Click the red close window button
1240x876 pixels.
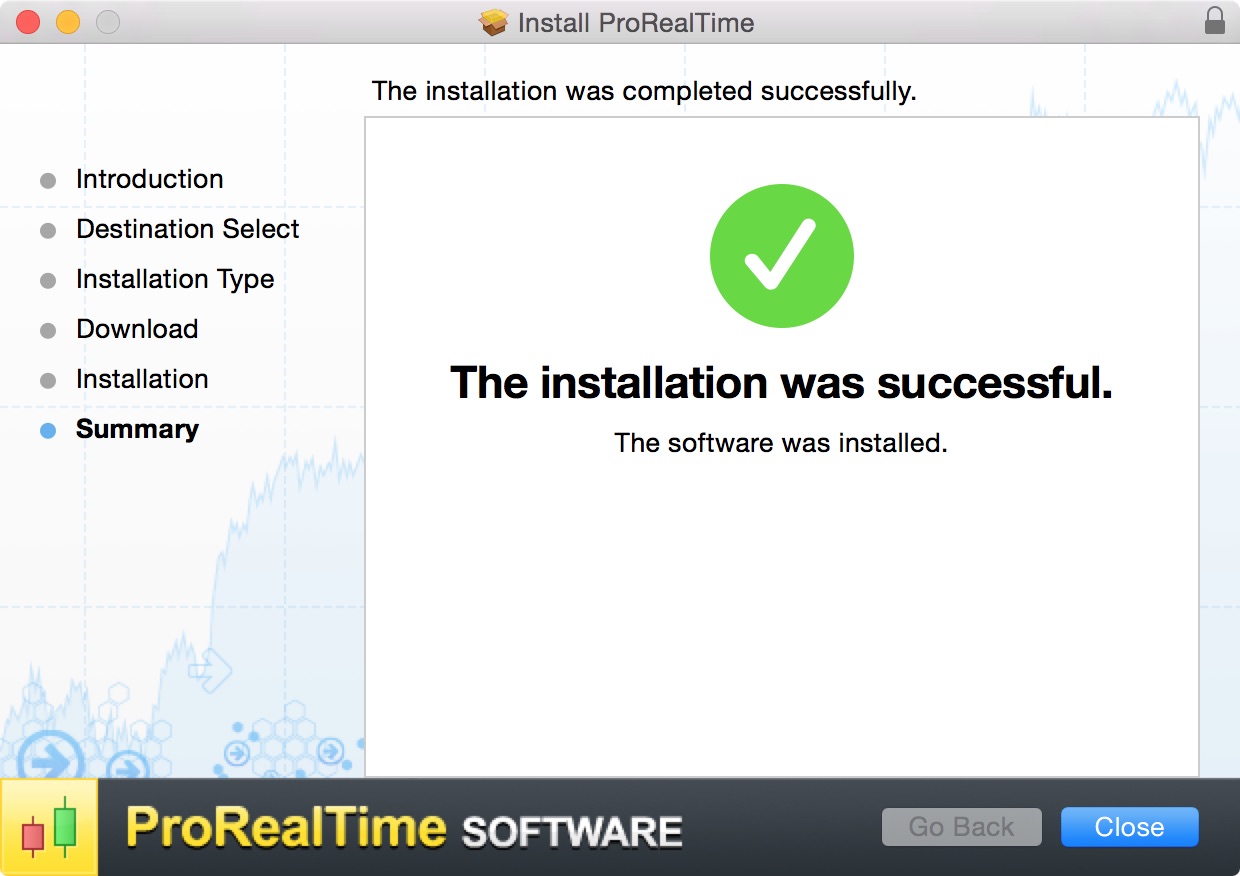pos(28,22)
